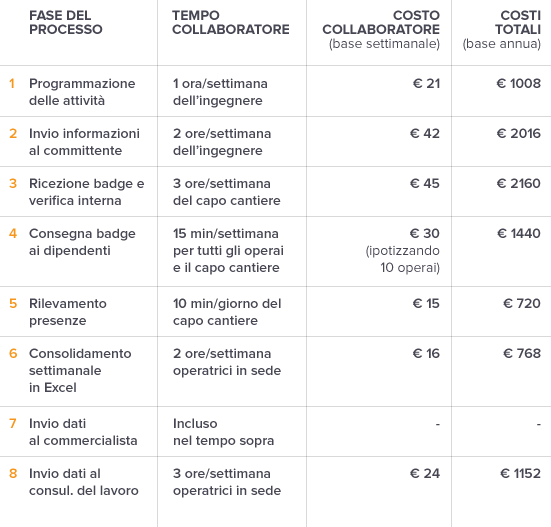Click '10 min/giorno del capo cantiere'
This screenshot has width=551, height=527.
tap(227, 312)
